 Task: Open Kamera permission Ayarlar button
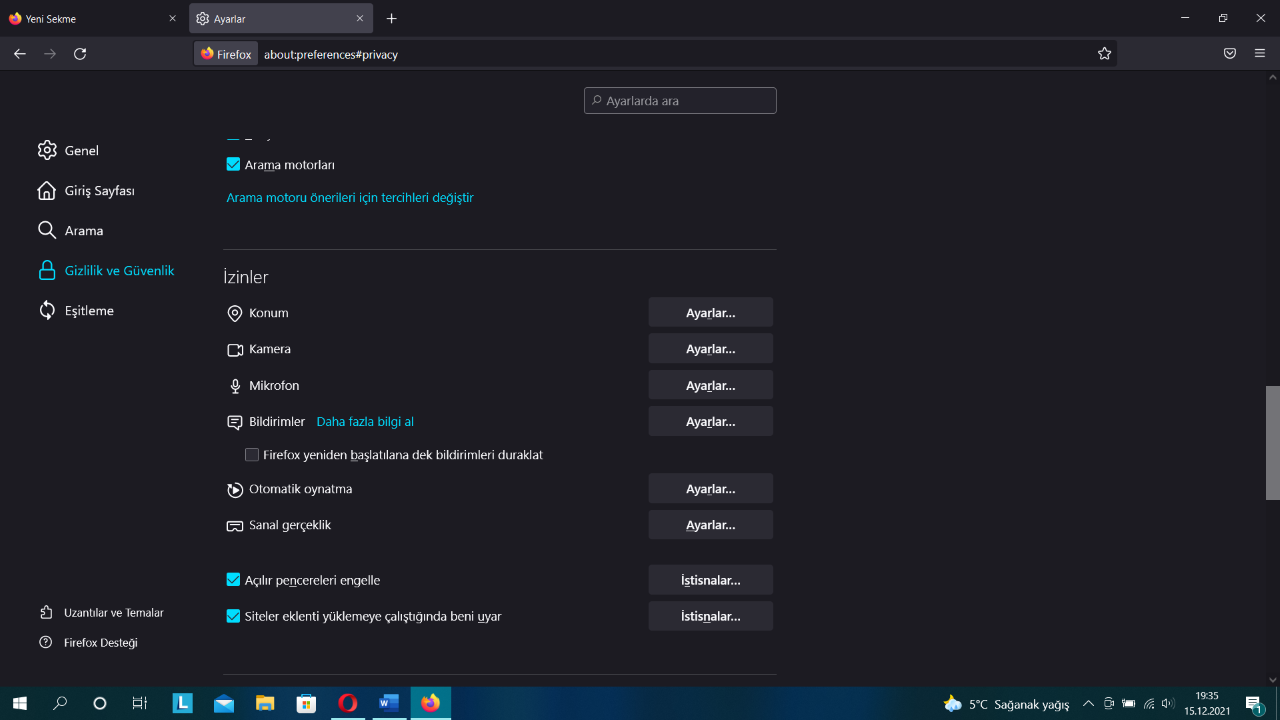pos(711,348)
